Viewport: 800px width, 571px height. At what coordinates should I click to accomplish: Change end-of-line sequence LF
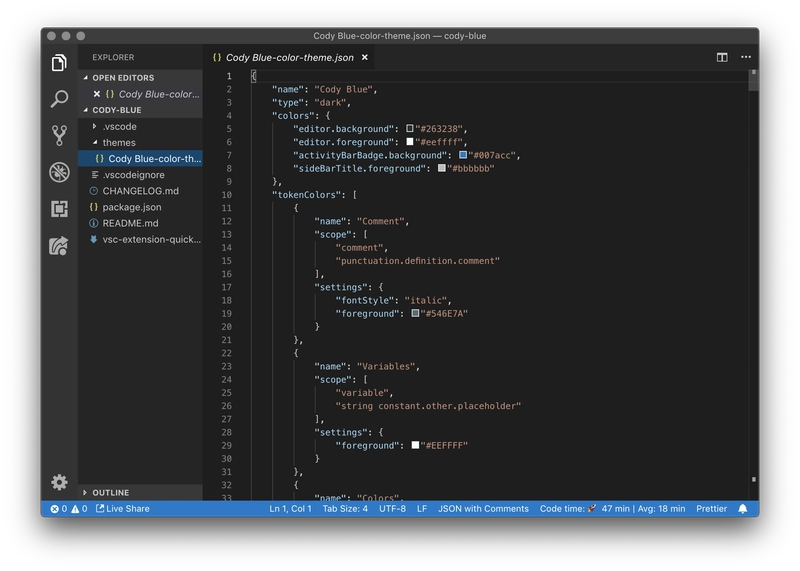coord(422,509)
